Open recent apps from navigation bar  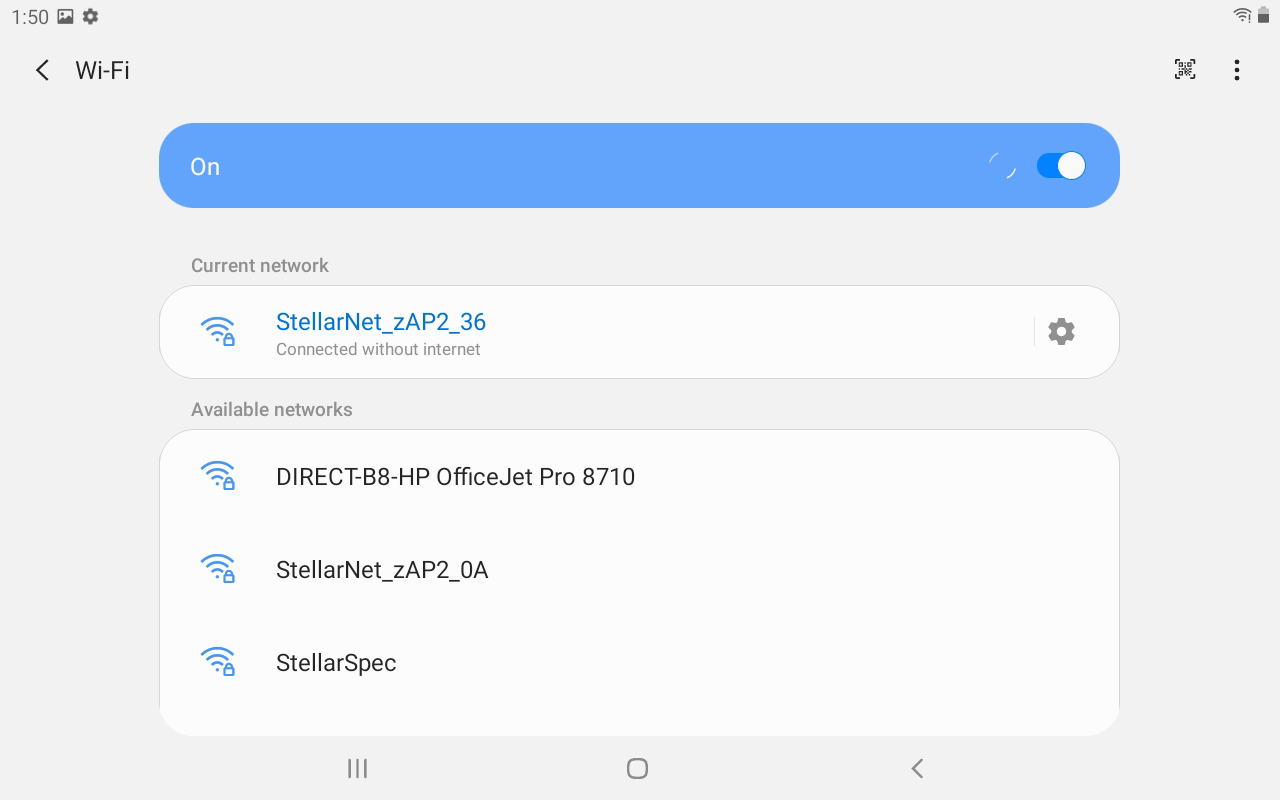point(357,768)
